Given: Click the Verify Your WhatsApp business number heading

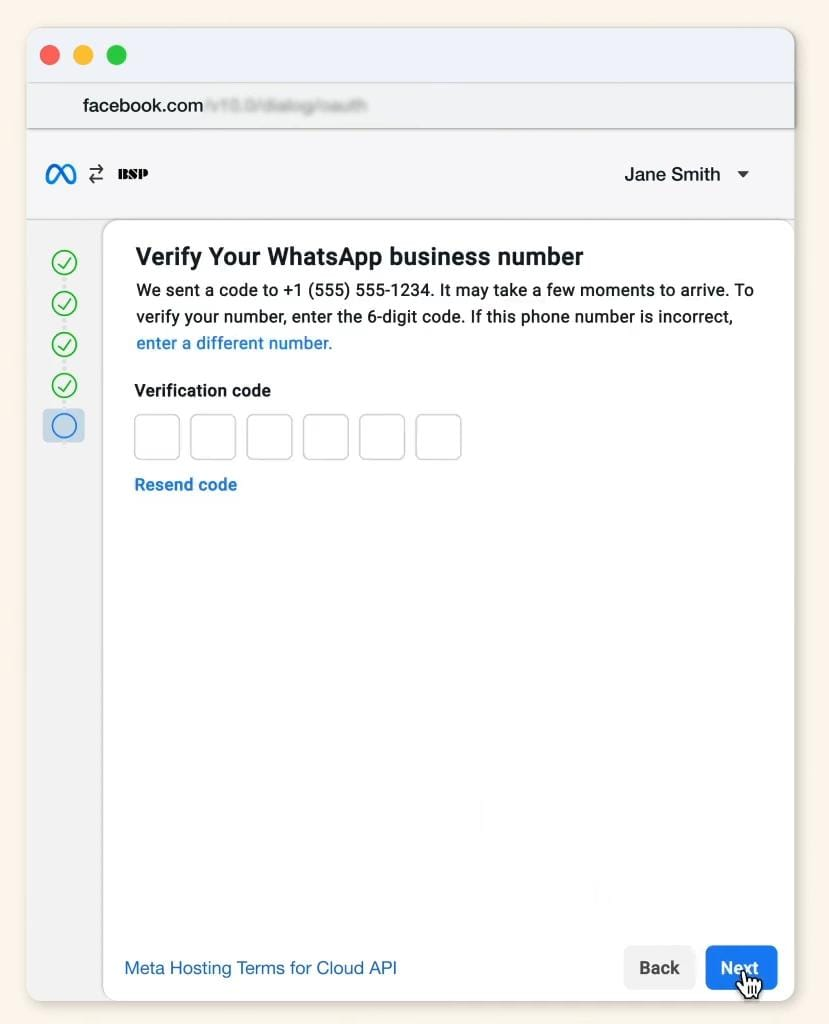Looking at the screenshot, I should coord(359,257).
